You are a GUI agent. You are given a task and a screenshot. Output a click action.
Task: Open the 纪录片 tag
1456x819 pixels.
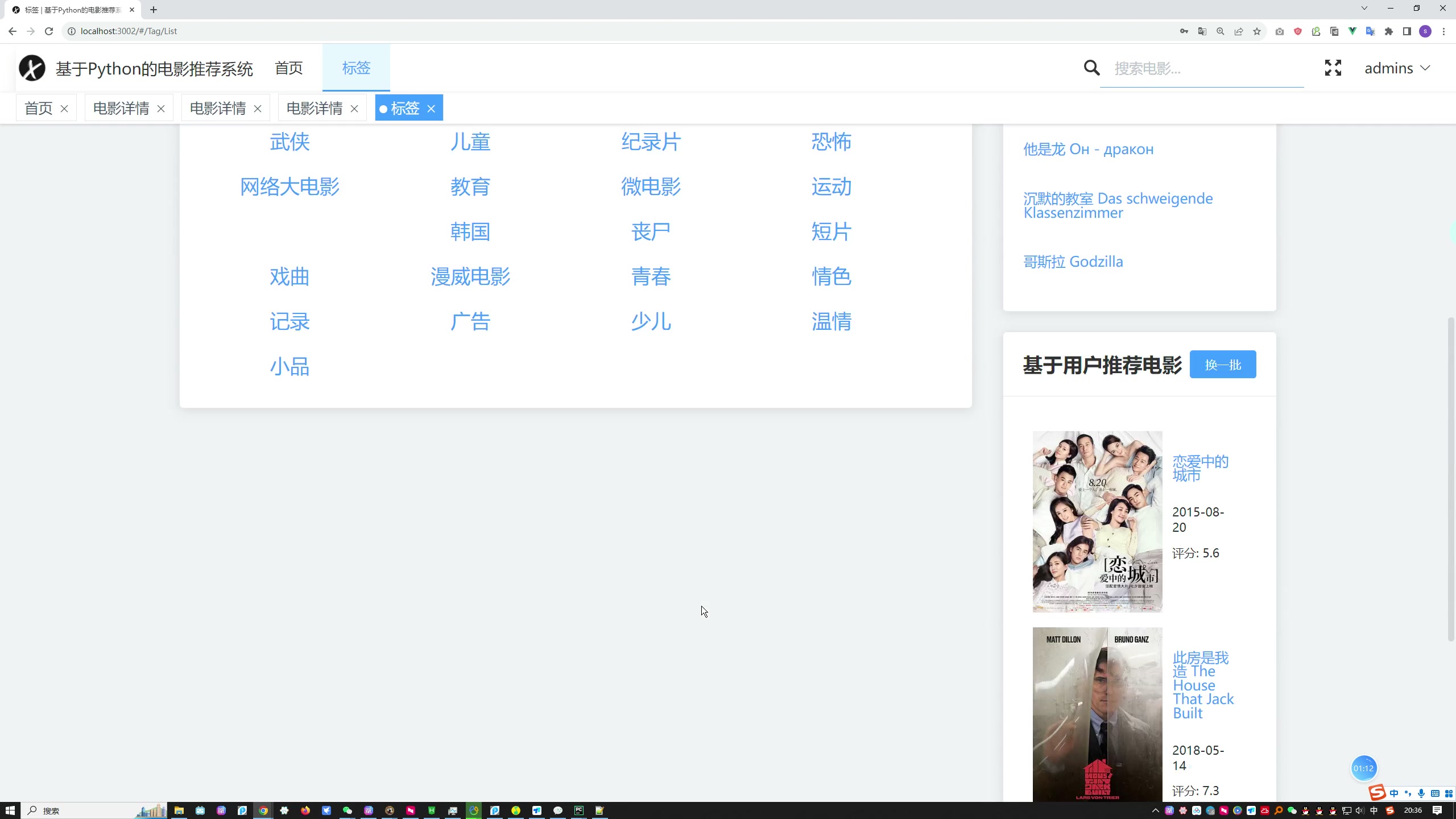651,142
